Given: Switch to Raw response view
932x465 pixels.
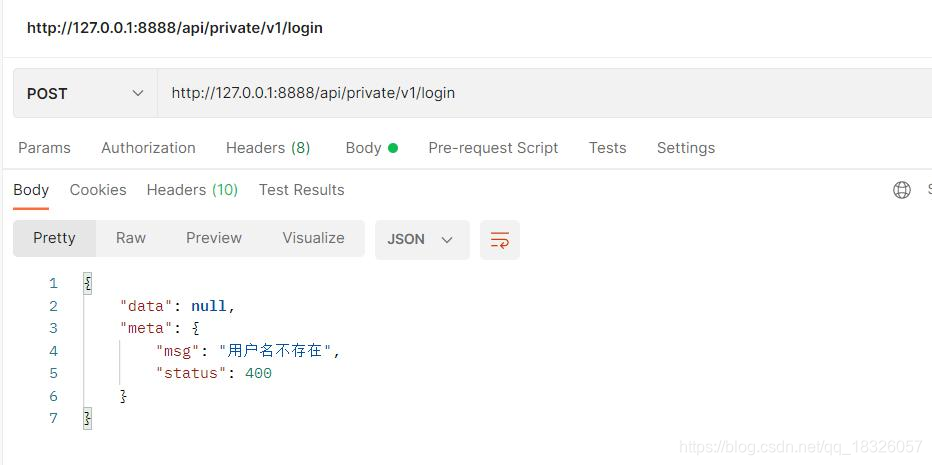Looking at the screenshot, I should [131, 238].
